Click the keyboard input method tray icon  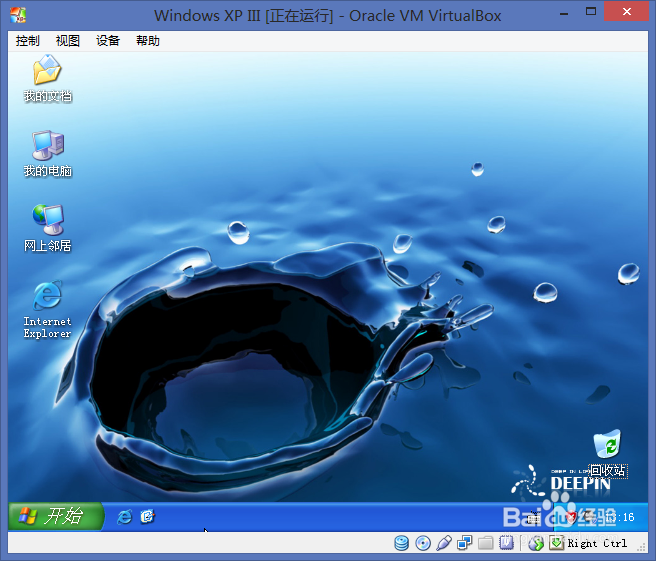(533, 518)
